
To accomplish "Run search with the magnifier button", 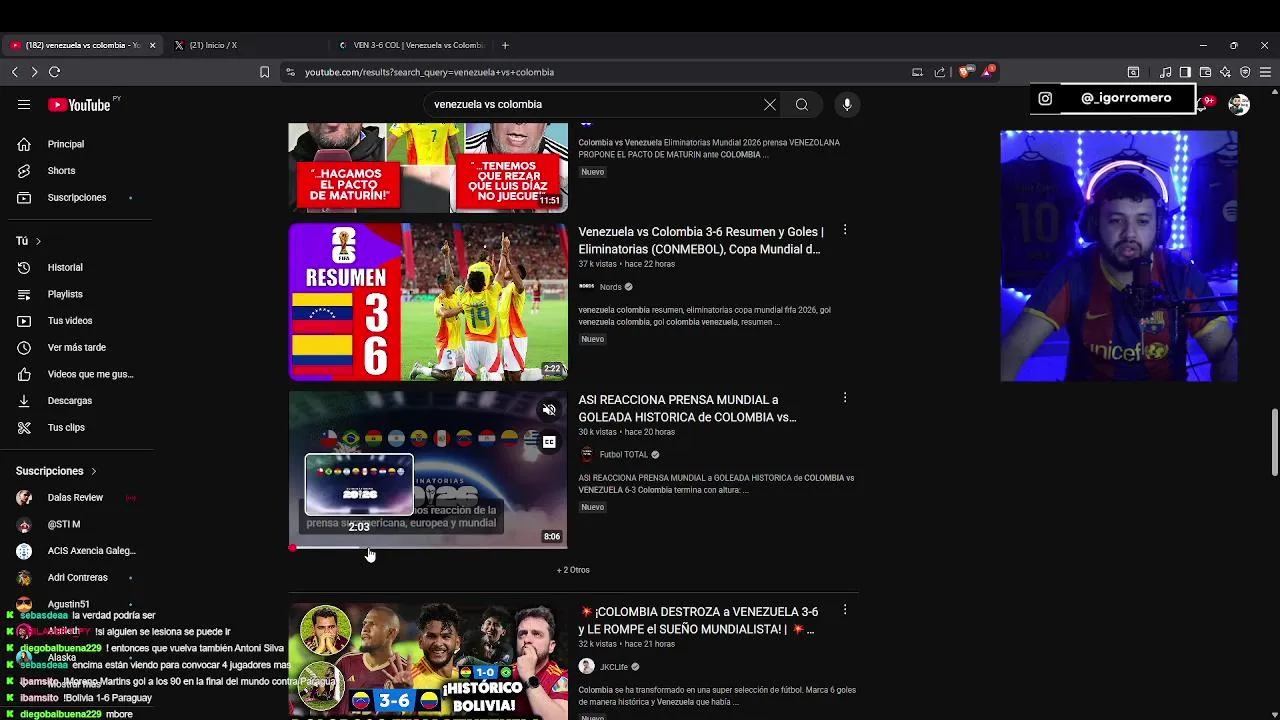I will pyautogui.click(x=802, y=104).
